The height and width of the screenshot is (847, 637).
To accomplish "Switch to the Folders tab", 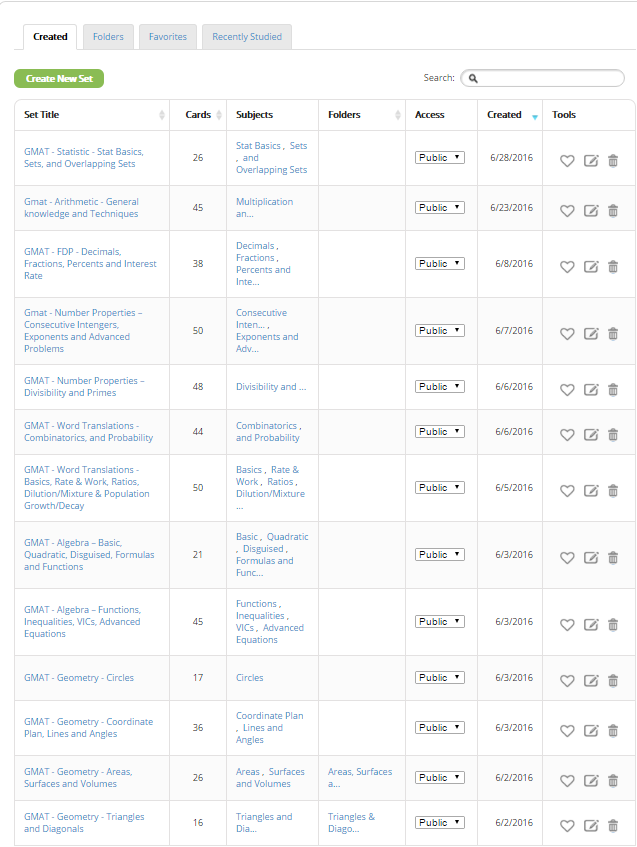I will (x=108, y=37).
